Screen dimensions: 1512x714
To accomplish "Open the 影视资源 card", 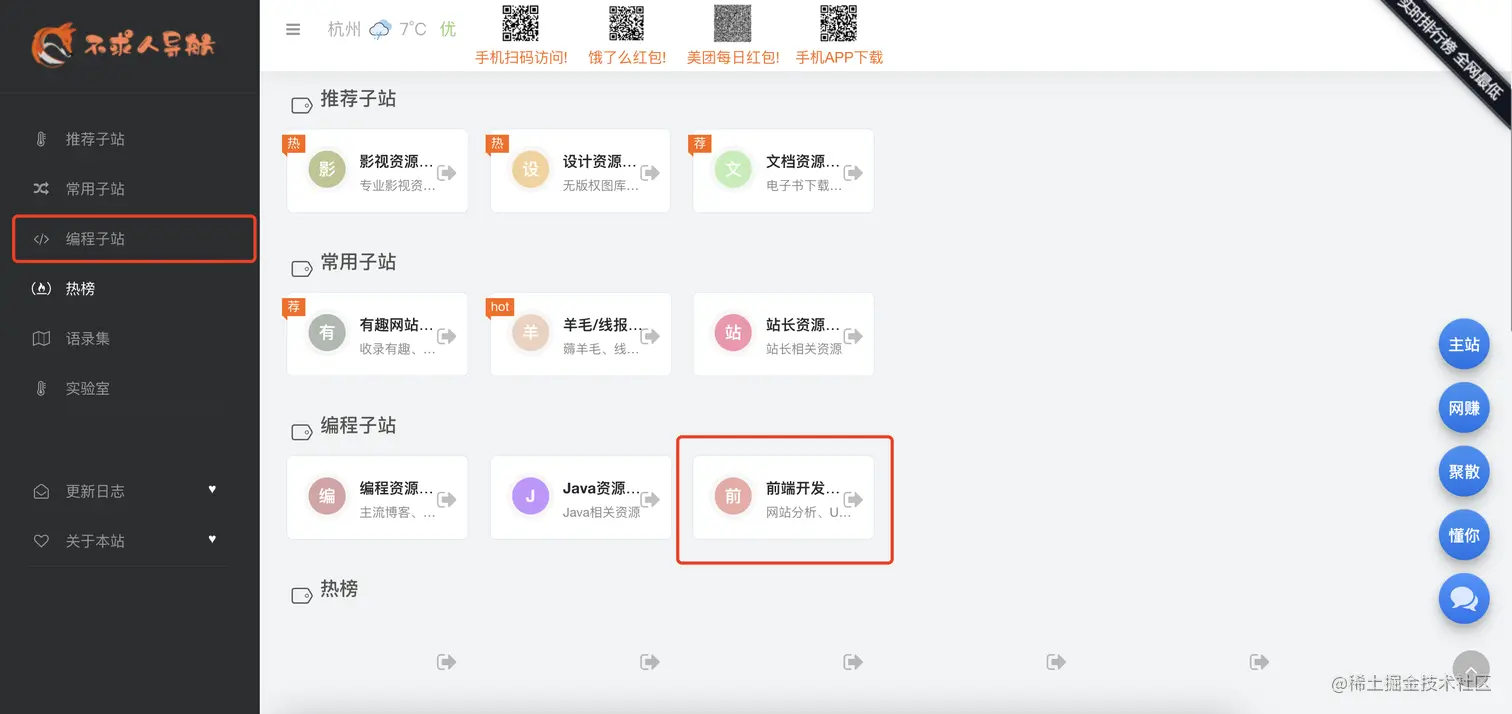I will pos(377,170).
